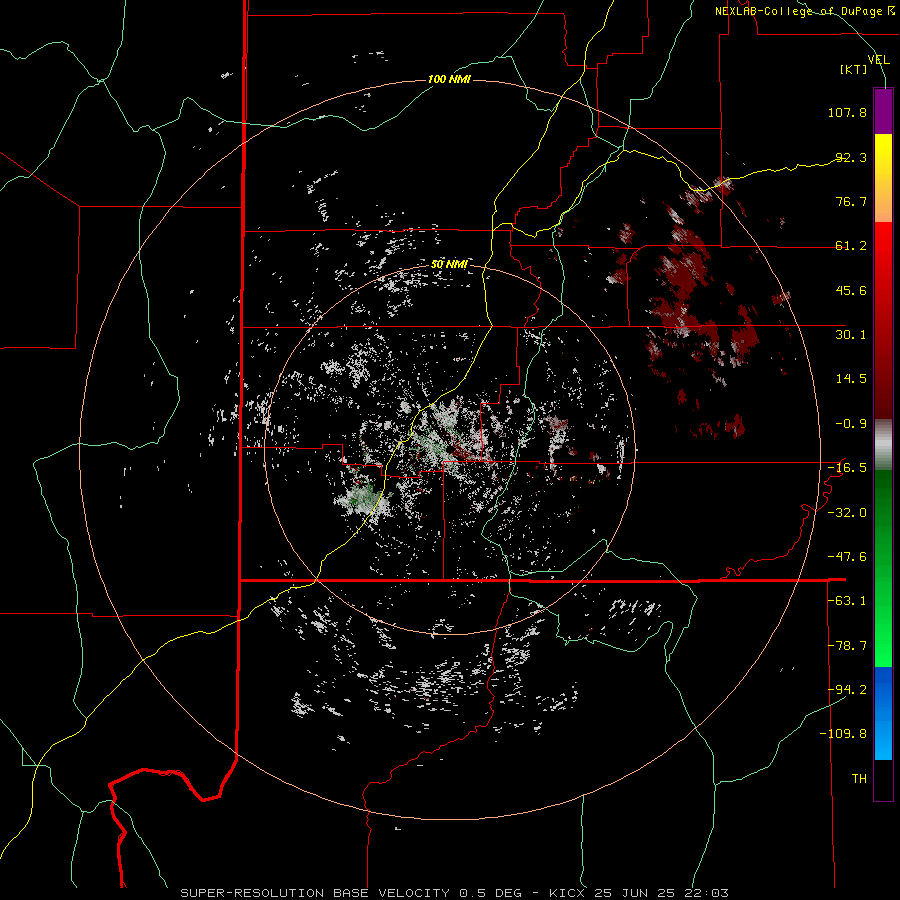Image resolution: width=900 pixels, height=900 pixels.
Task: Click the 50 NMI range ring label
Action: tap(449, 264)
